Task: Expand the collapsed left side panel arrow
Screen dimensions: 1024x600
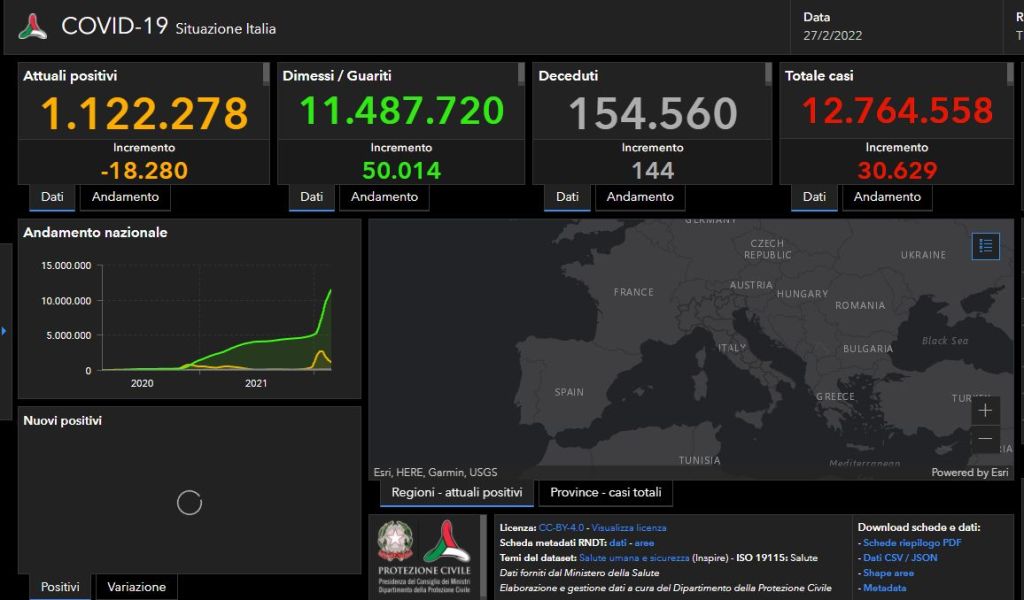Action: [x=4, y=330]
